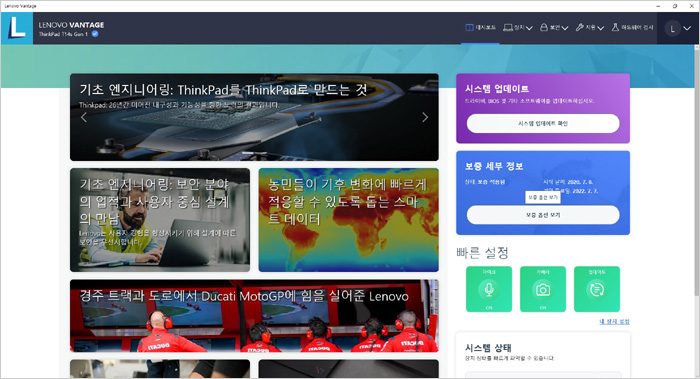This screenshot has height=379, width=700.
Task: Show the previous carousel article
Action: [x=84, y=117]
